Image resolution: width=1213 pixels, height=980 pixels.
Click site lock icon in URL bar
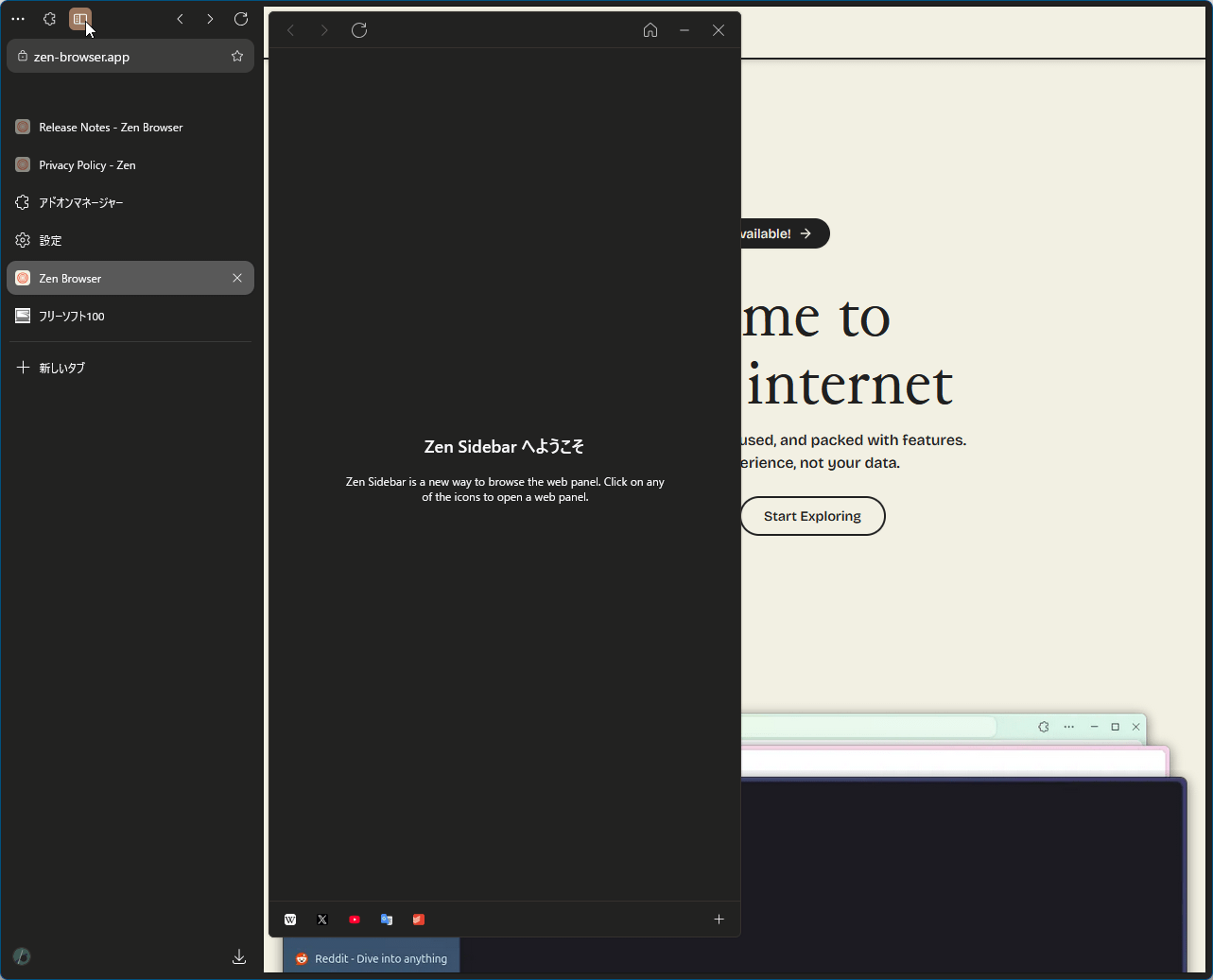coord(23,57)
